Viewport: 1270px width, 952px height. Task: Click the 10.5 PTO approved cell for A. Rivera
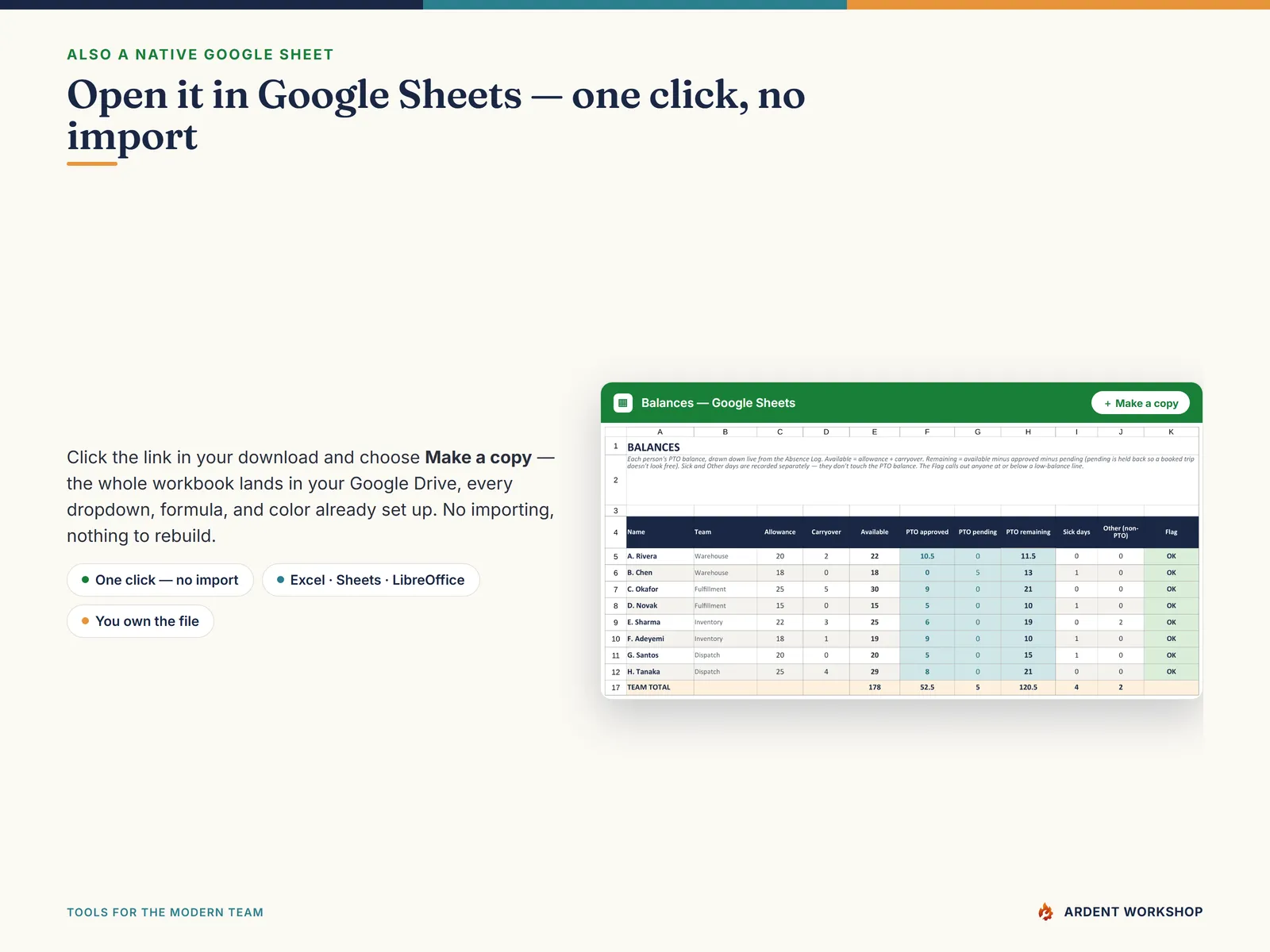point(927,556)
